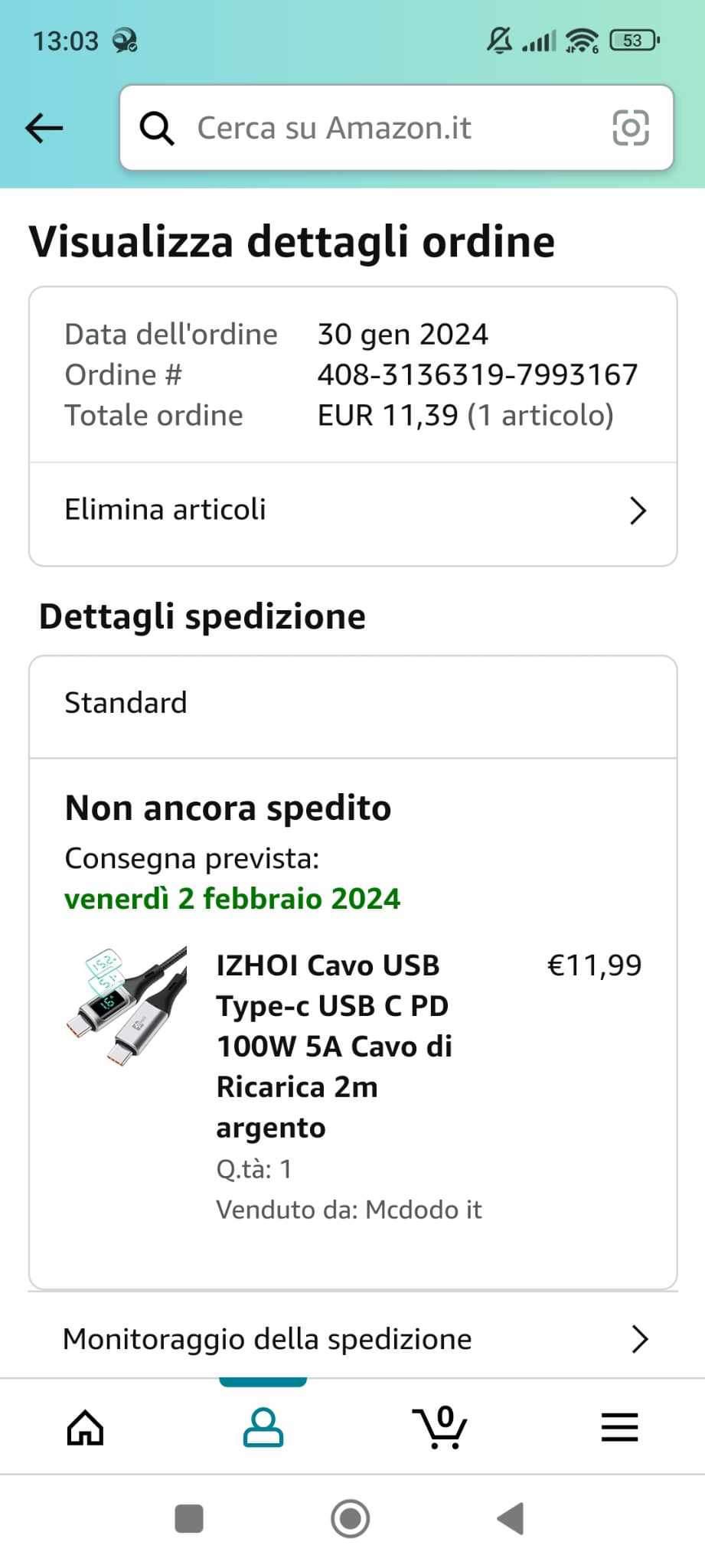Open the camera scan icon in search bar

(x=631, y=127)
